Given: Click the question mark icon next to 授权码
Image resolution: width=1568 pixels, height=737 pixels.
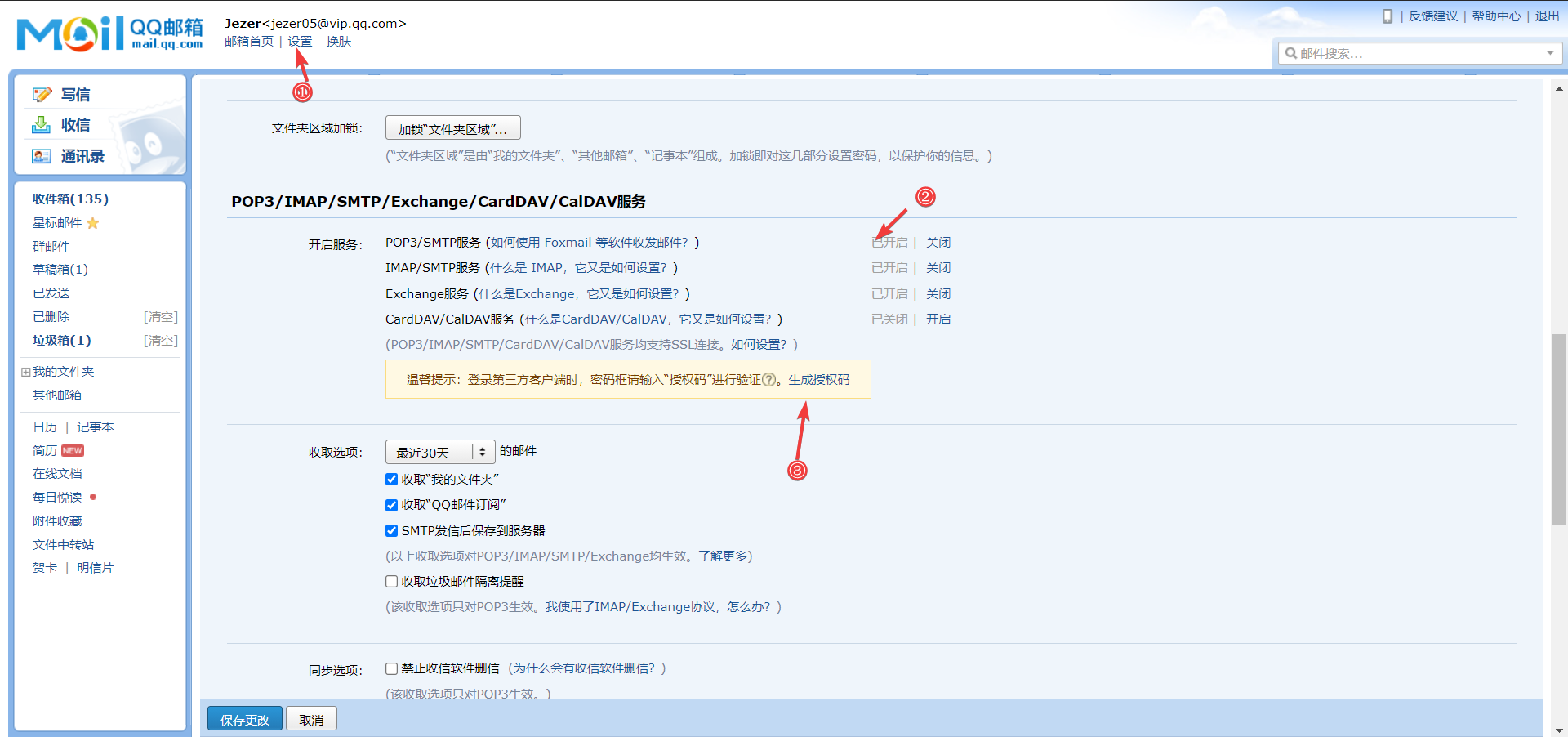Looking at the screenshot, I should (x=768, y=379).
